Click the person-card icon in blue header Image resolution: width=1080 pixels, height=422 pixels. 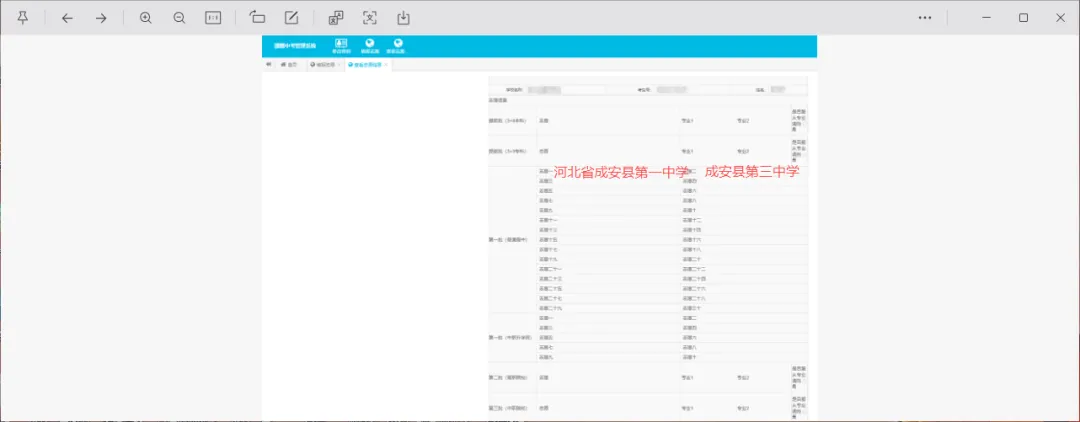(x=341, y=45)
